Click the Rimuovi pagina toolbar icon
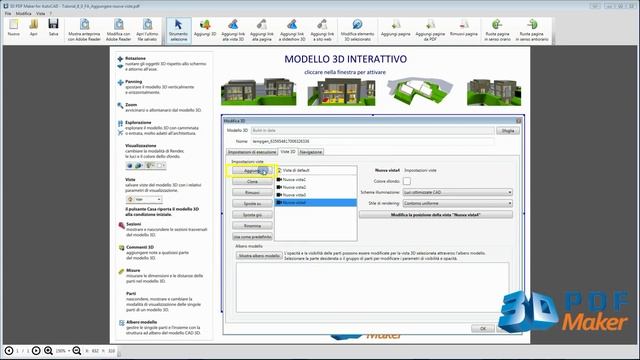640x360 pixels. [464, 28]
